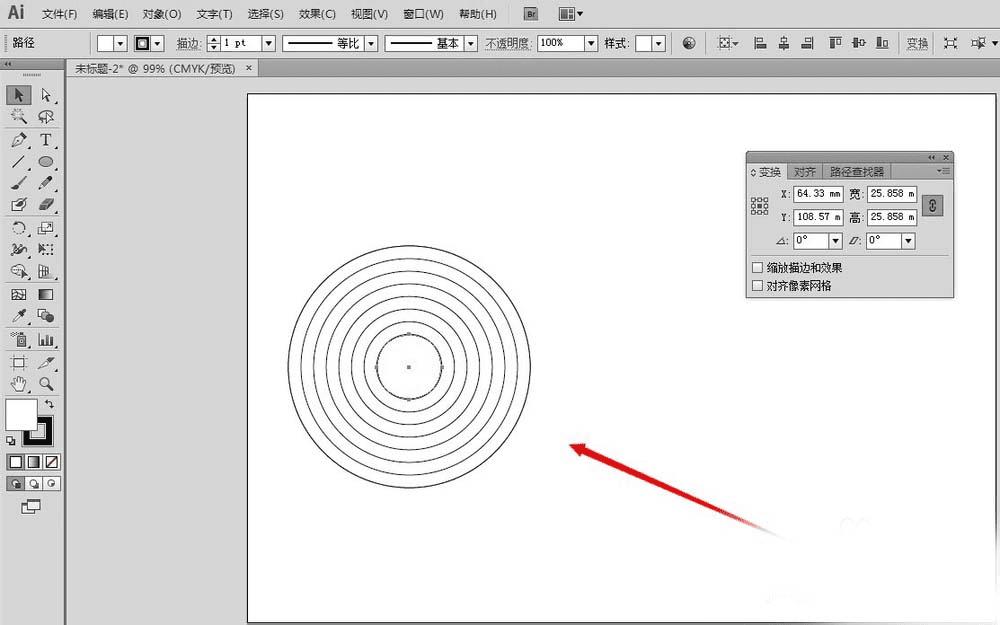Screen dimensions: 1000x625
Task: Choose the Eraser tool
Action: tap(45, 205)
